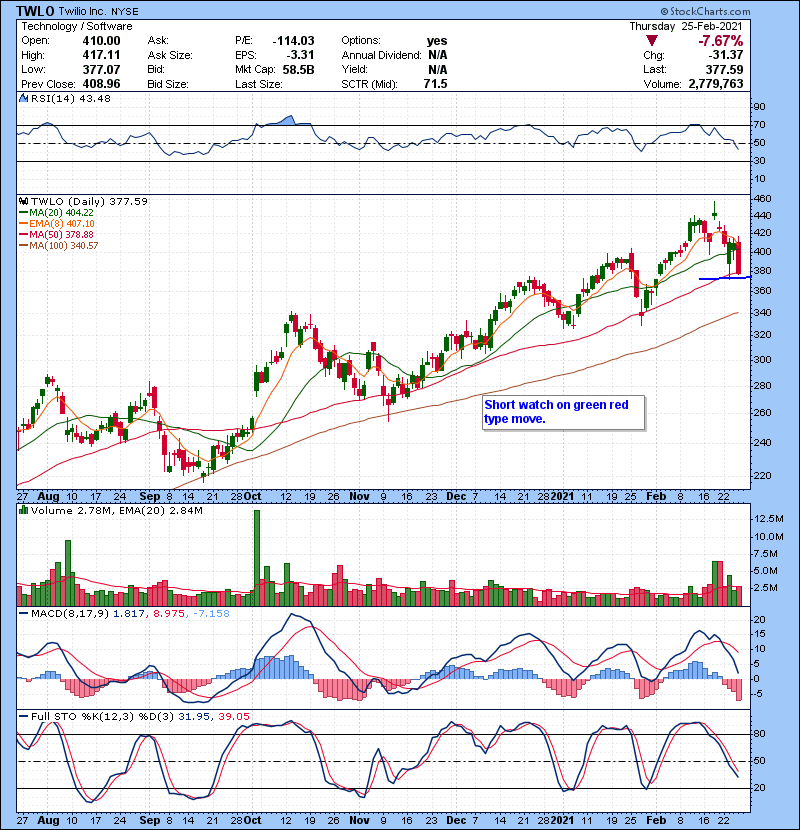The height and width of the screenshot is (830, 800).
Task: Click the Open value 410.00
Action: tap(101, 41)
